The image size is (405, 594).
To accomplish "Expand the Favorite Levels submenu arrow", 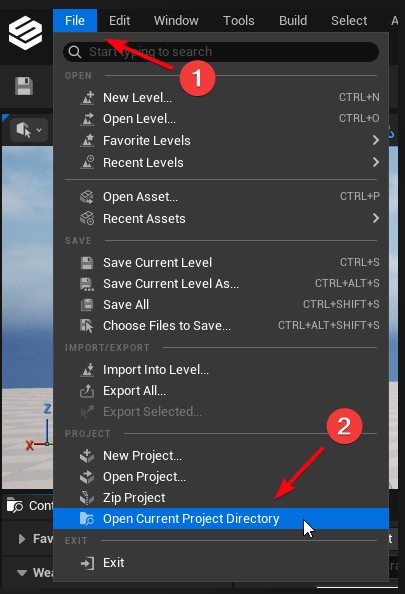I will (x=375, y=141).
